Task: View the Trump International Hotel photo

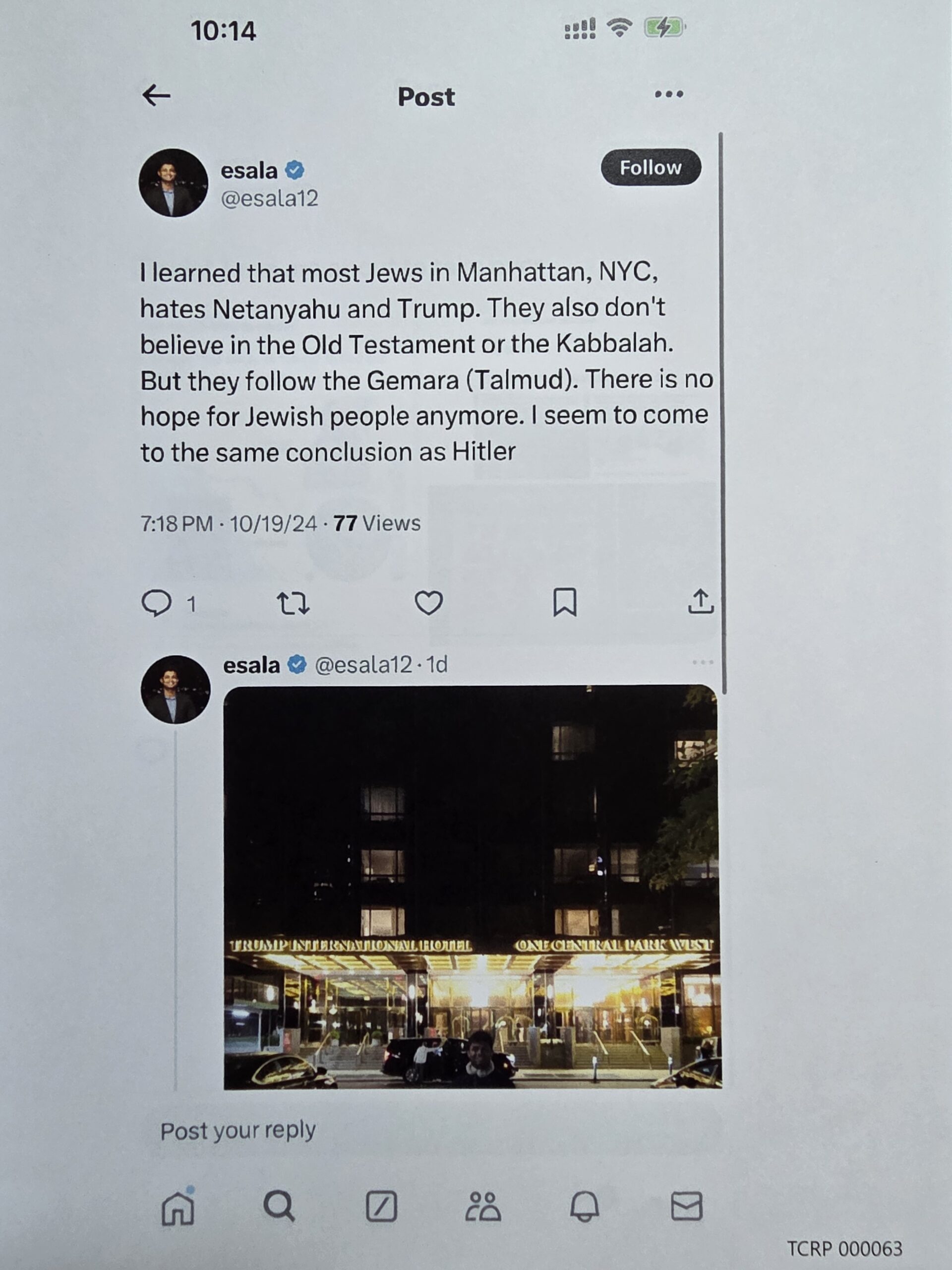Action: click(x=472, y=887)
